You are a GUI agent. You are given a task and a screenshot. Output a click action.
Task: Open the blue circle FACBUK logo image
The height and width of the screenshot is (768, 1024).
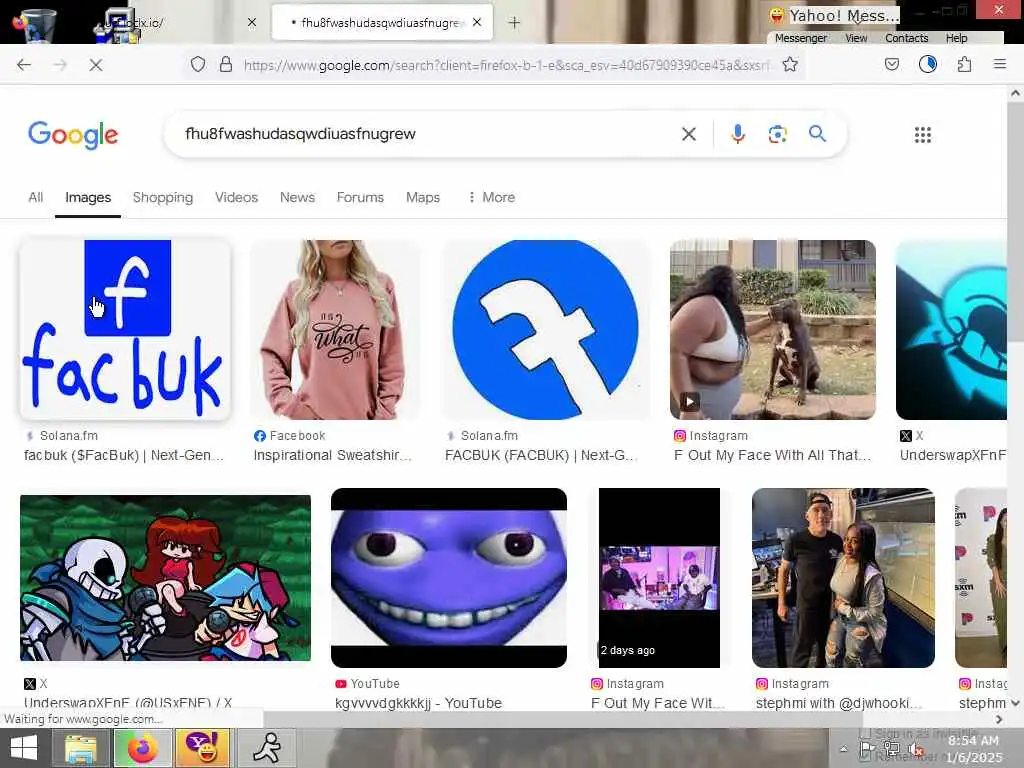(x=545, y=330)
